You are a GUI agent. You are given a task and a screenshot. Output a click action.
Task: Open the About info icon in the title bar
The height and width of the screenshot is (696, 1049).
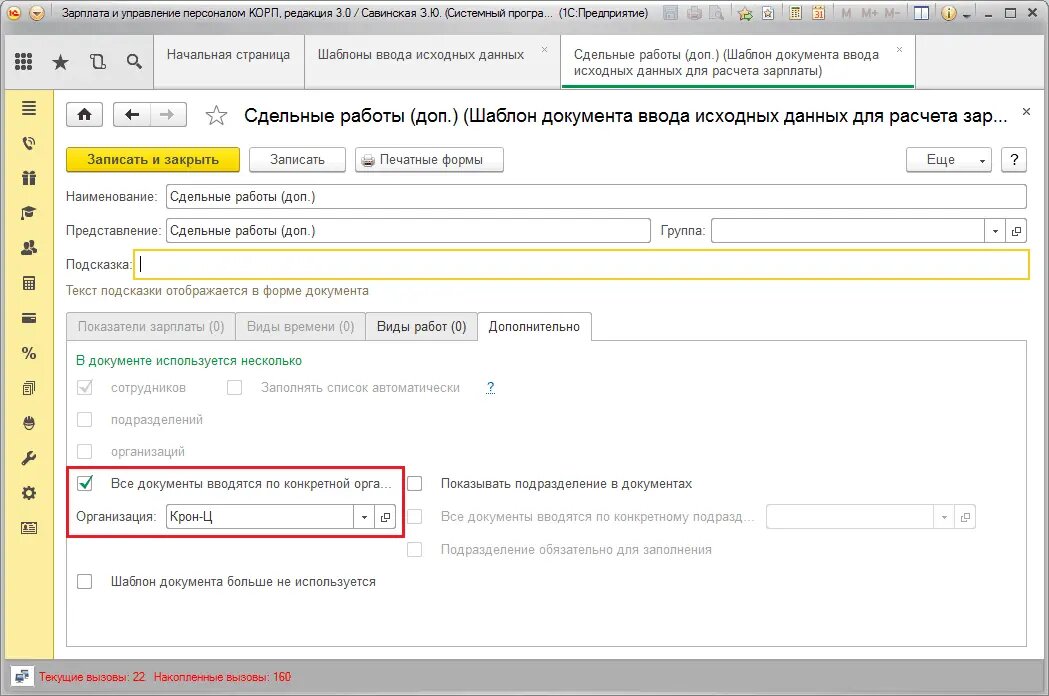pyautogui.click(x=948, y=13)
